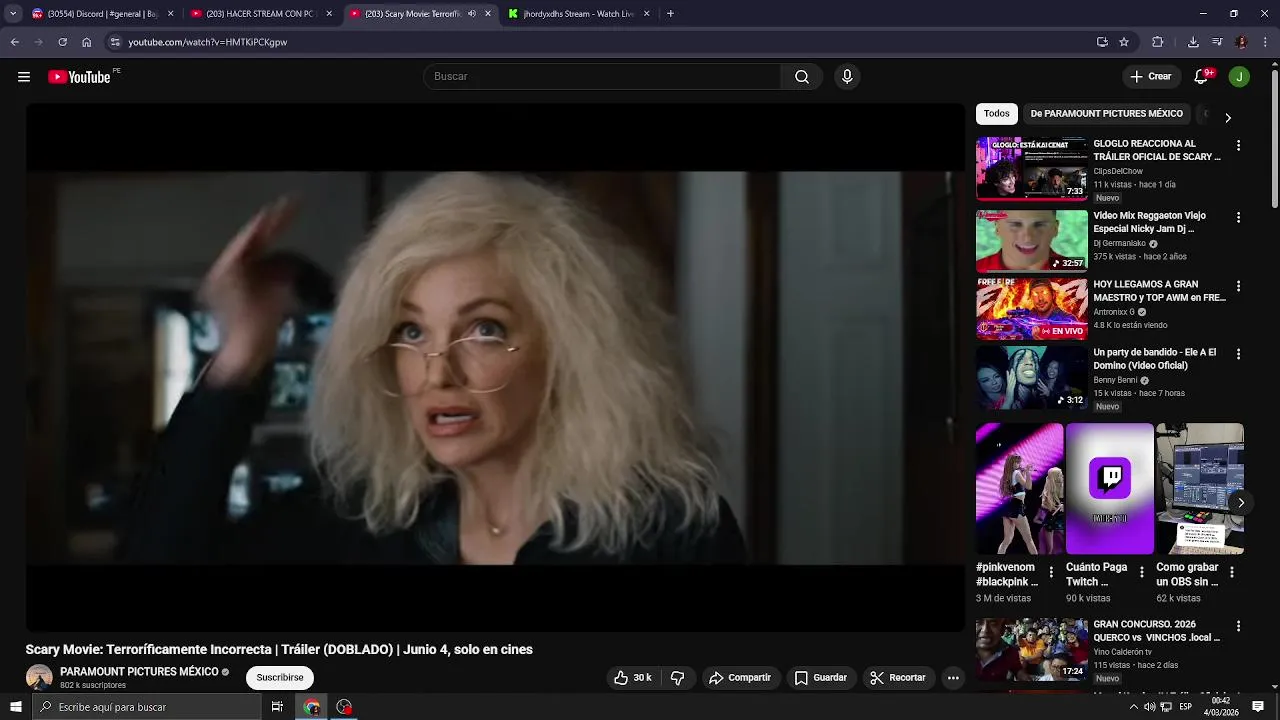Open GRAN CONCURSO 2026 thumbnail
1280x720 pixels.
(1032, 649)
